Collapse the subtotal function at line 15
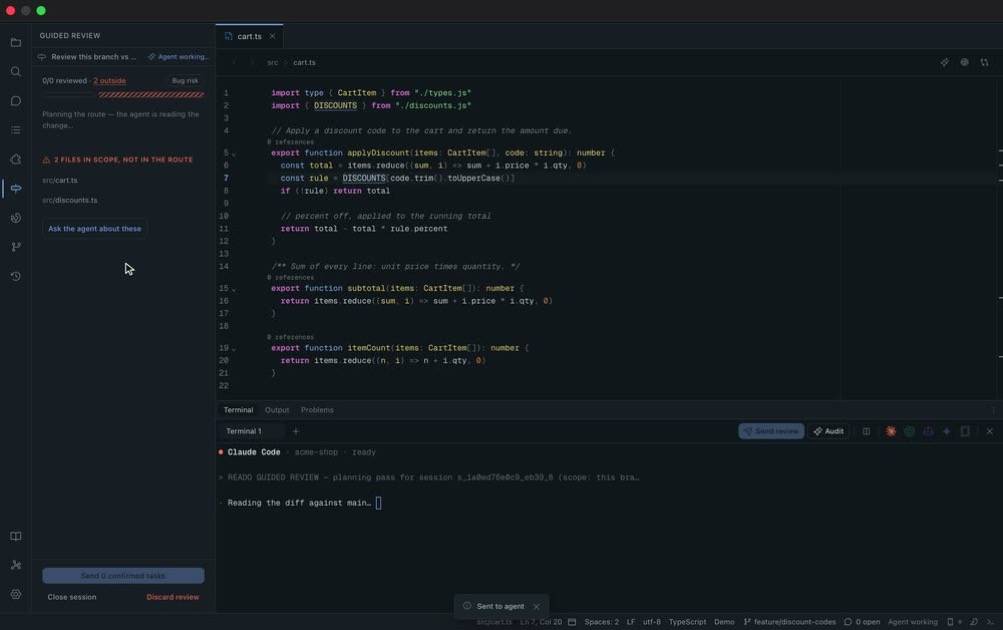This screenshot has height=630, width=1003. coord(233,289)
